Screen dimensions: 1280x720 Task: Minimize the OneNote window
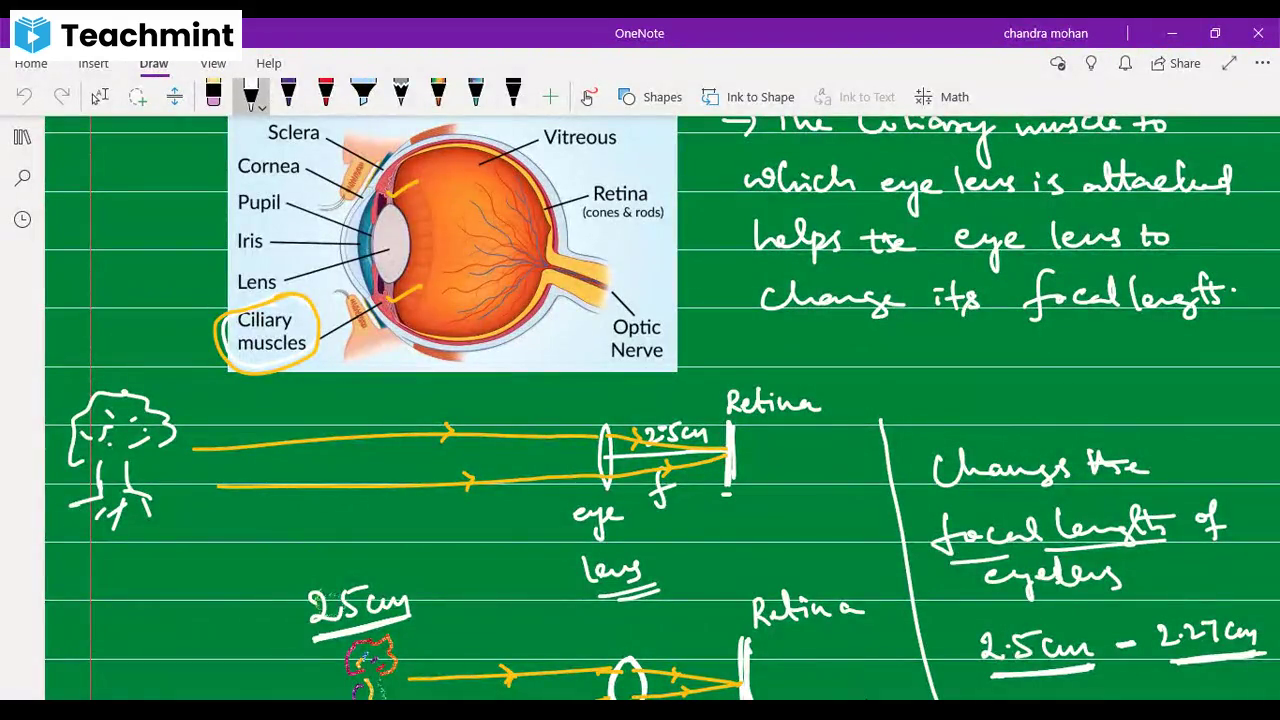click(1172, 33)
